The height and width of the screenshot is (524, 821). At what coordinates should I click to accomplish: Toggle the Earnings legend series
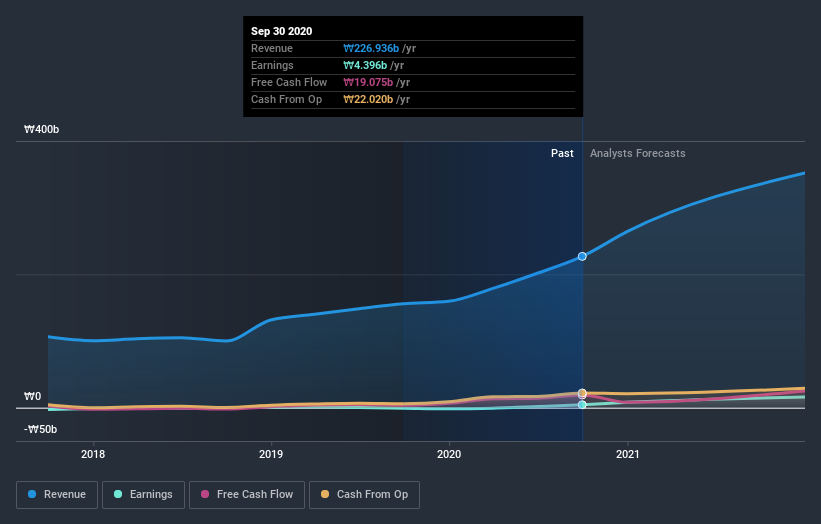click(x=143, y=495)
